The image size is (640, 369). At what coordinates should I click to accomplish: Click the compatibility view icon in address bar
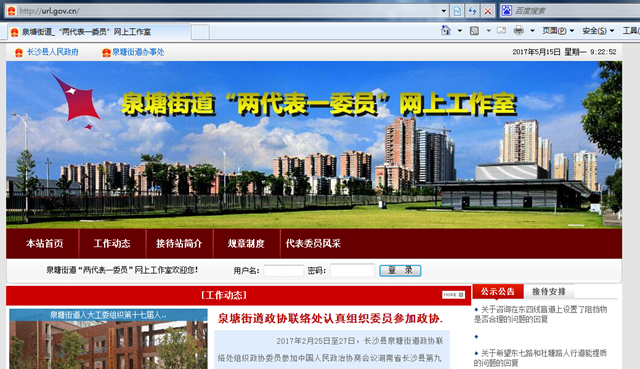click(x=457, y=11)
